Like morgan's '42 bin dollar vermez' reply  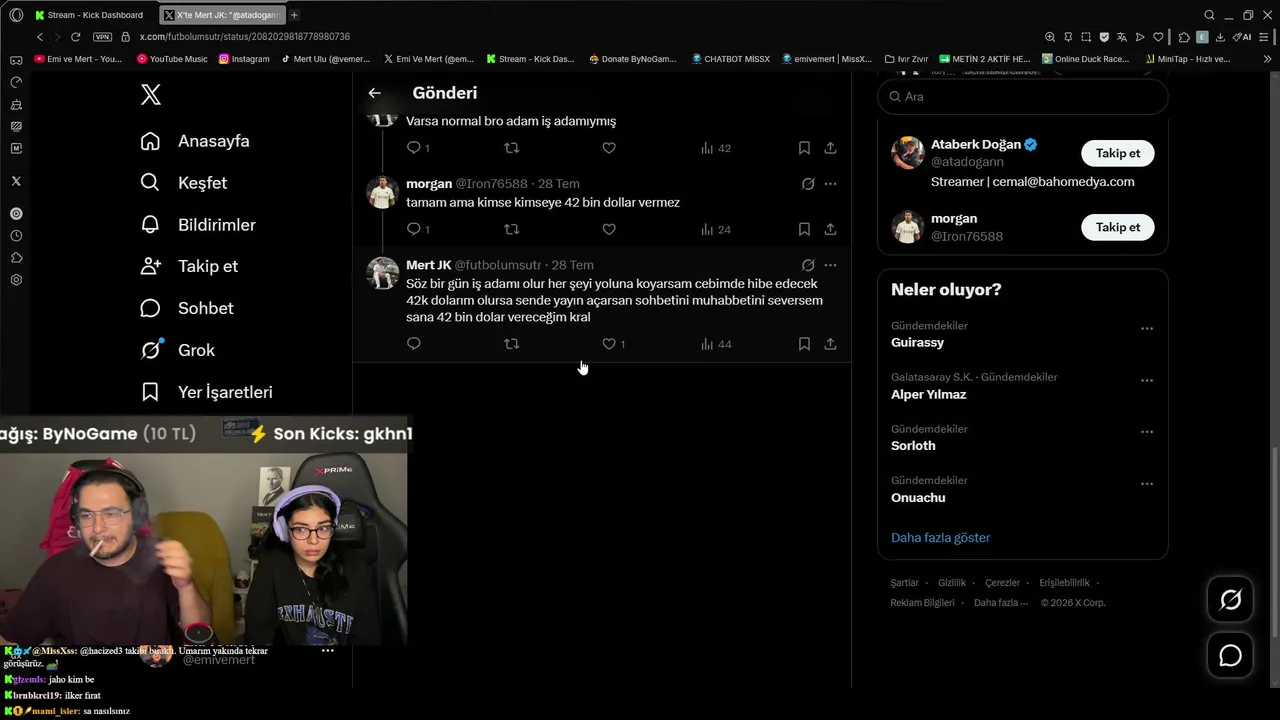609,229
